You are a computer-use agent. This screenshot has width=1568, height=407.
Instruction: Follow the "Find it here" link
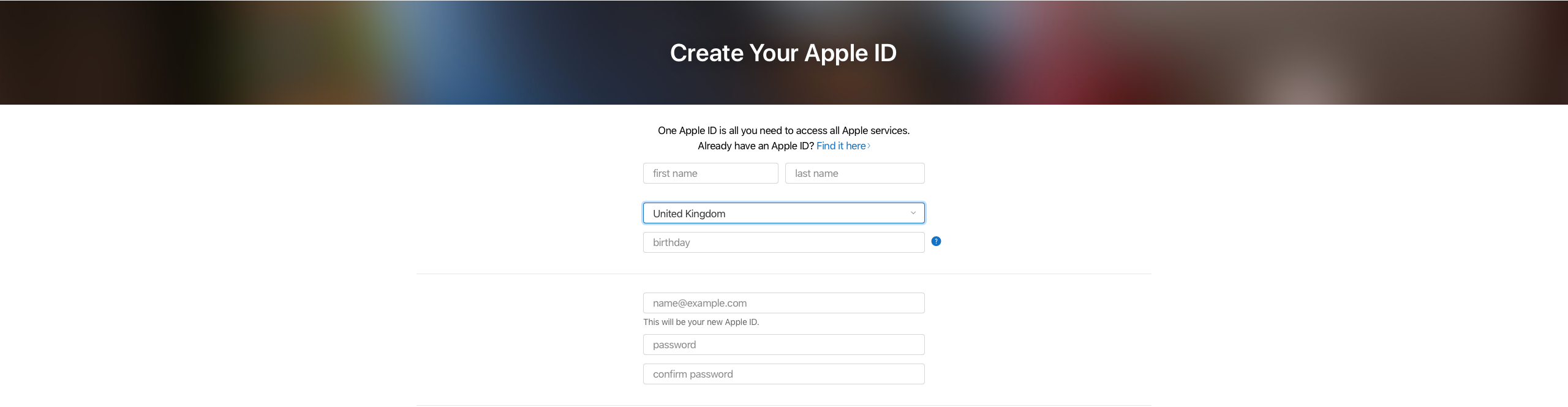(841, 146)
